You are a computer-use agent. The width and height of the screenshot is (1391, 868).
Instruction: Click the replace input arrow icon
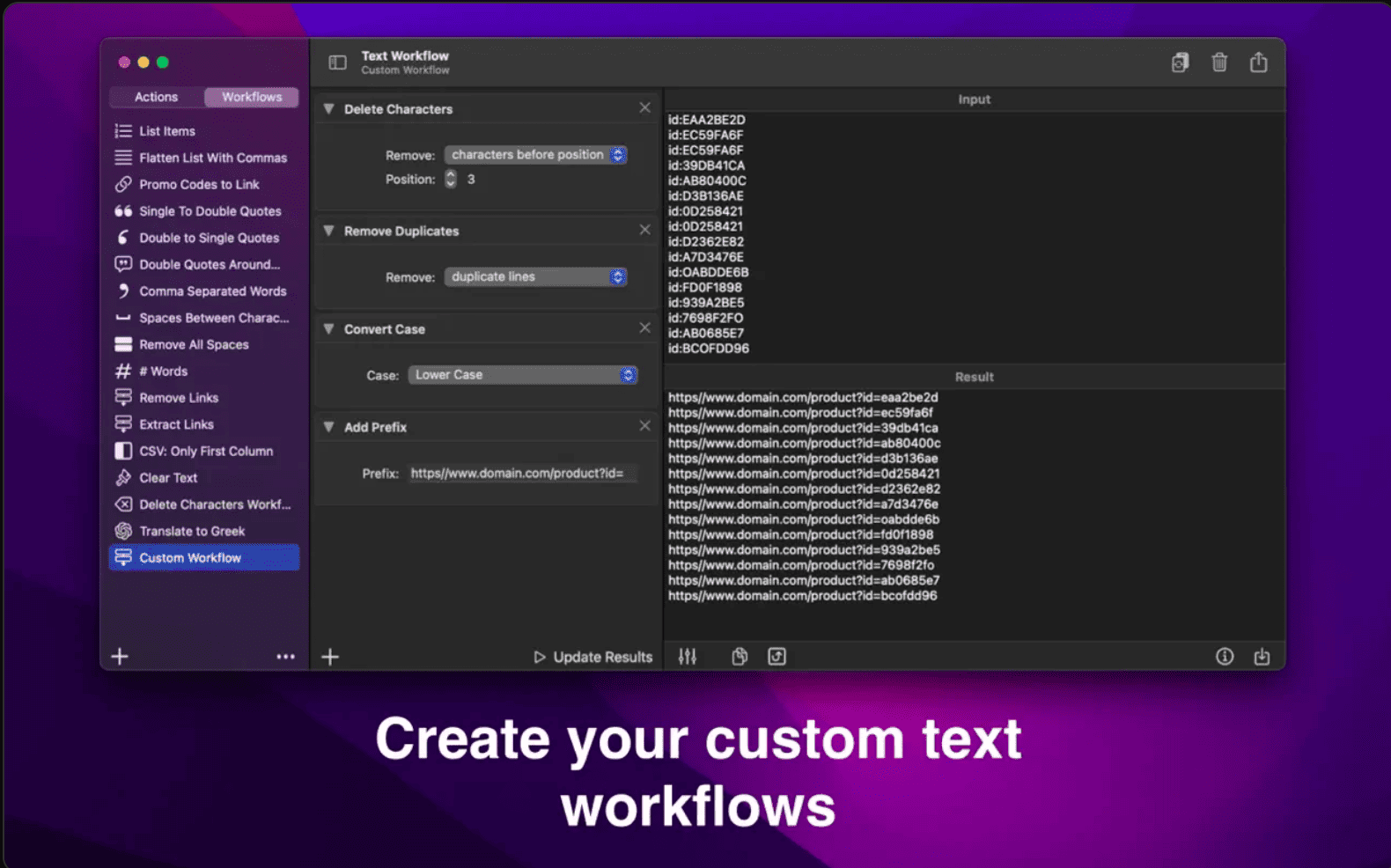(776, 657)
